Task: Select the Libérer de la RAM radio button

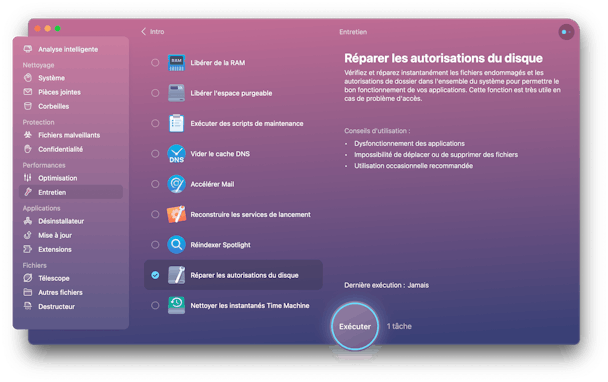Action: [155, 62]
